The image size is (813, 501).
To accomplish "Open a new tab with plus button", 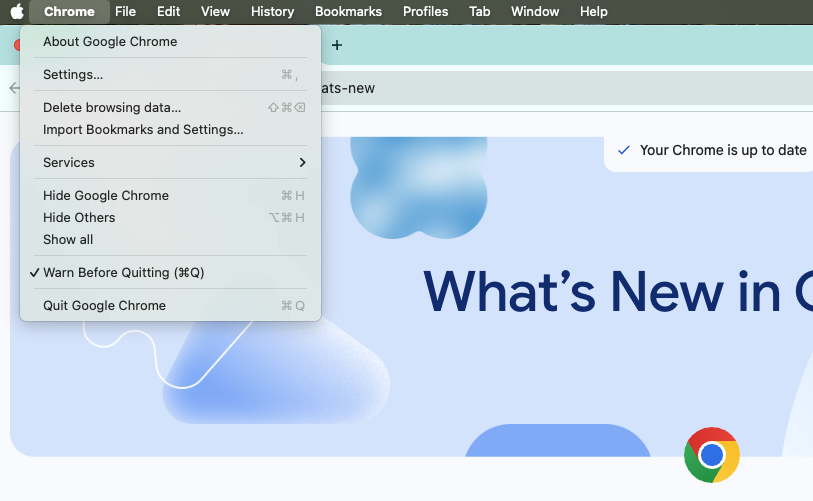I will [x=337, y=45].
